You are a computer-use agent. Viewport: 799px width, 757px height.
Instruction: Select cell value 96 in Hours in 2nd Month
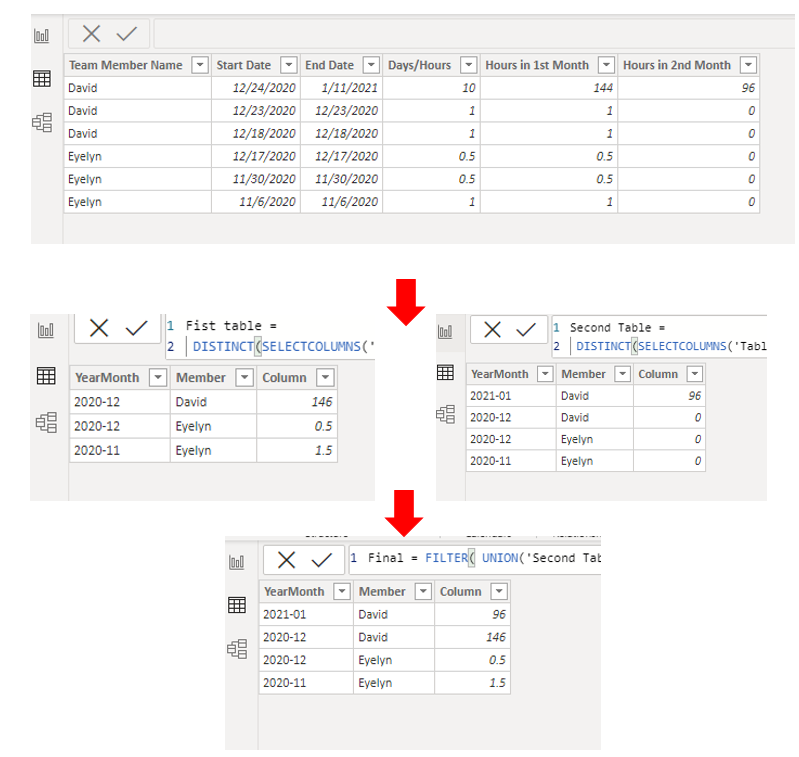(688, 88)
